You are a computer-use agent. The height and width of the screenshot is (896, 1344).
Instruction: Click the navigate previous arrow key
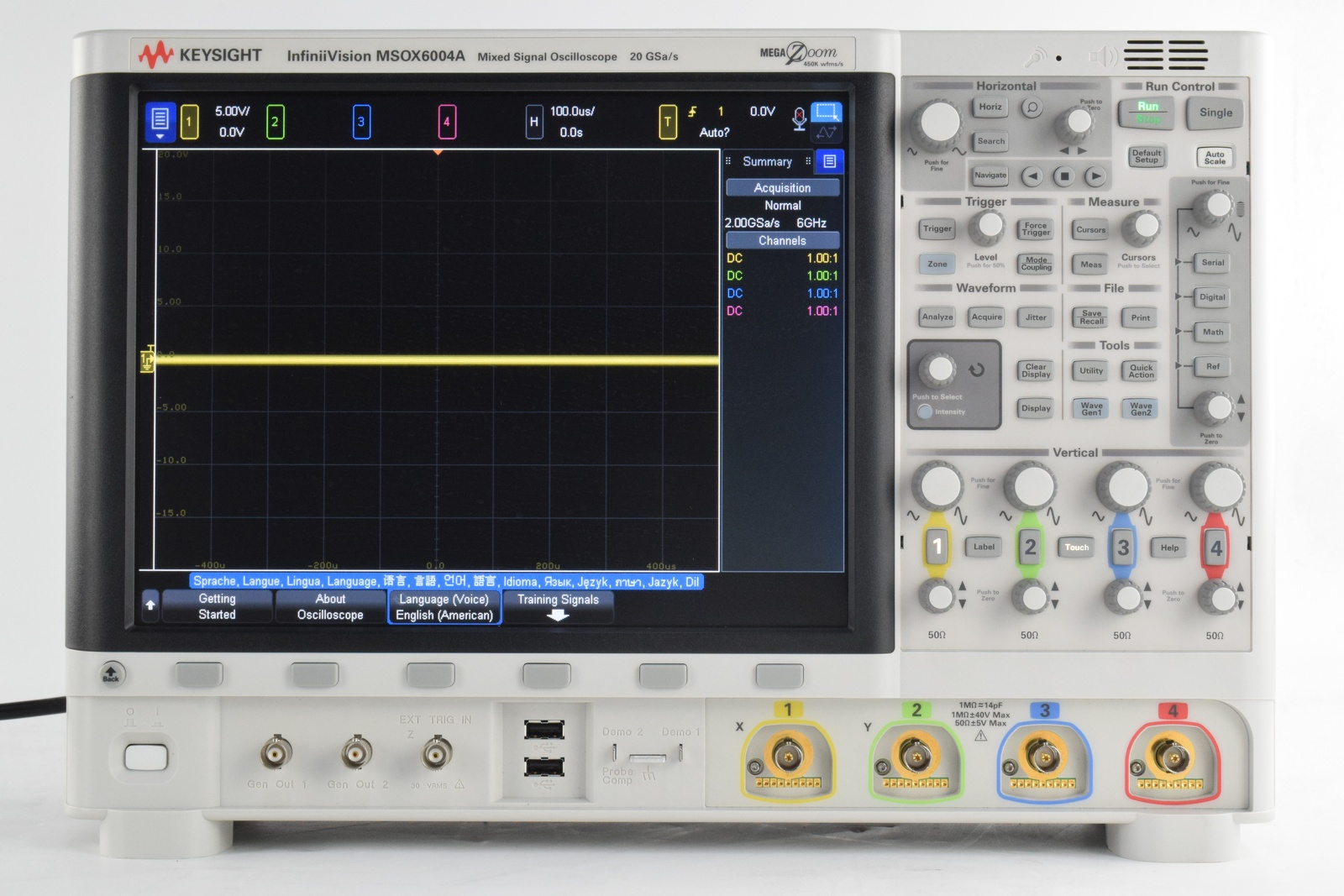click(1032, 176)
